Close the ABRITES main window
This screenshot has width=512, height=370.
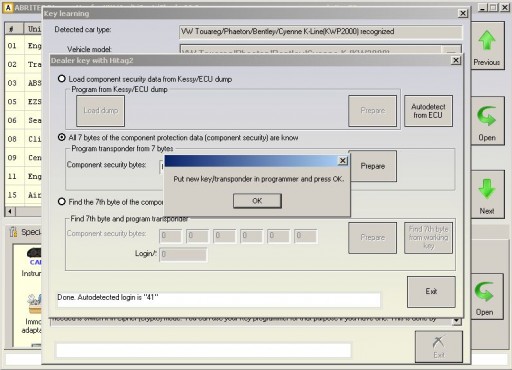pyautogui.click(x=505, y=8)
